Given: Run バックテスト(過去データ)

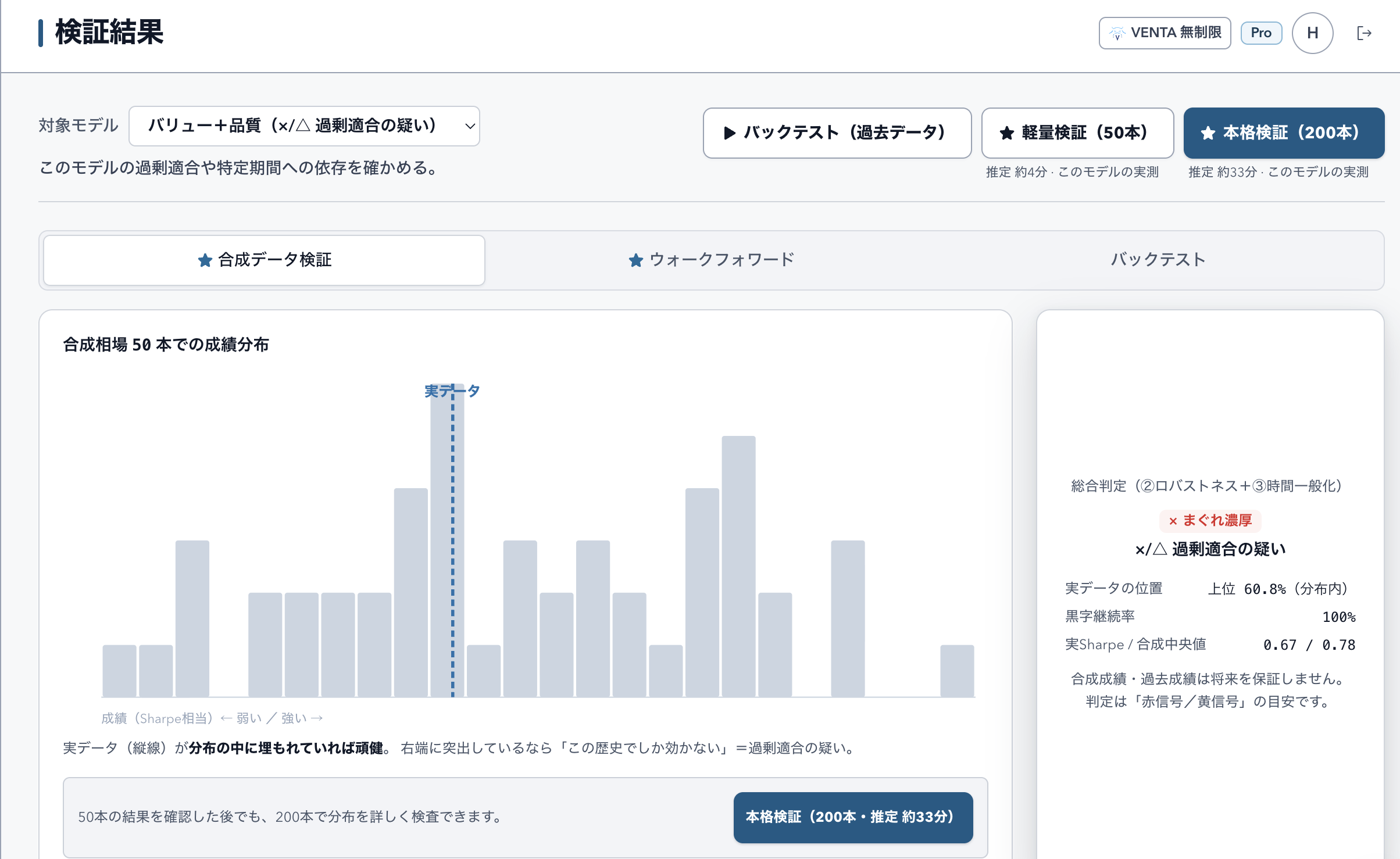Looking at the screenshot, I should (837, 133).
